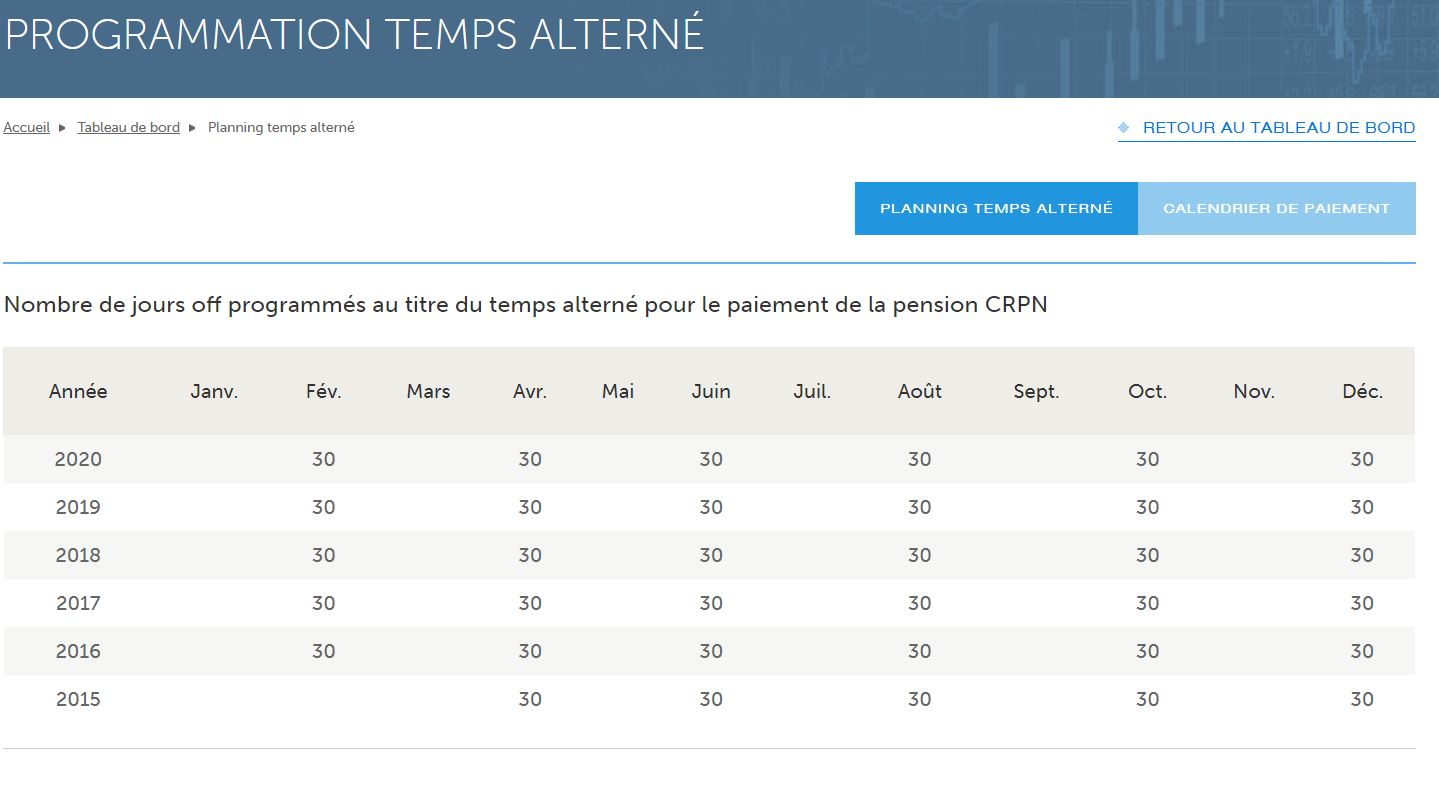Image resolution: width=1439 pixels, height=787 pixels.
Task: Select the Planning temps alterné tab
Action: tap(996, 209)
